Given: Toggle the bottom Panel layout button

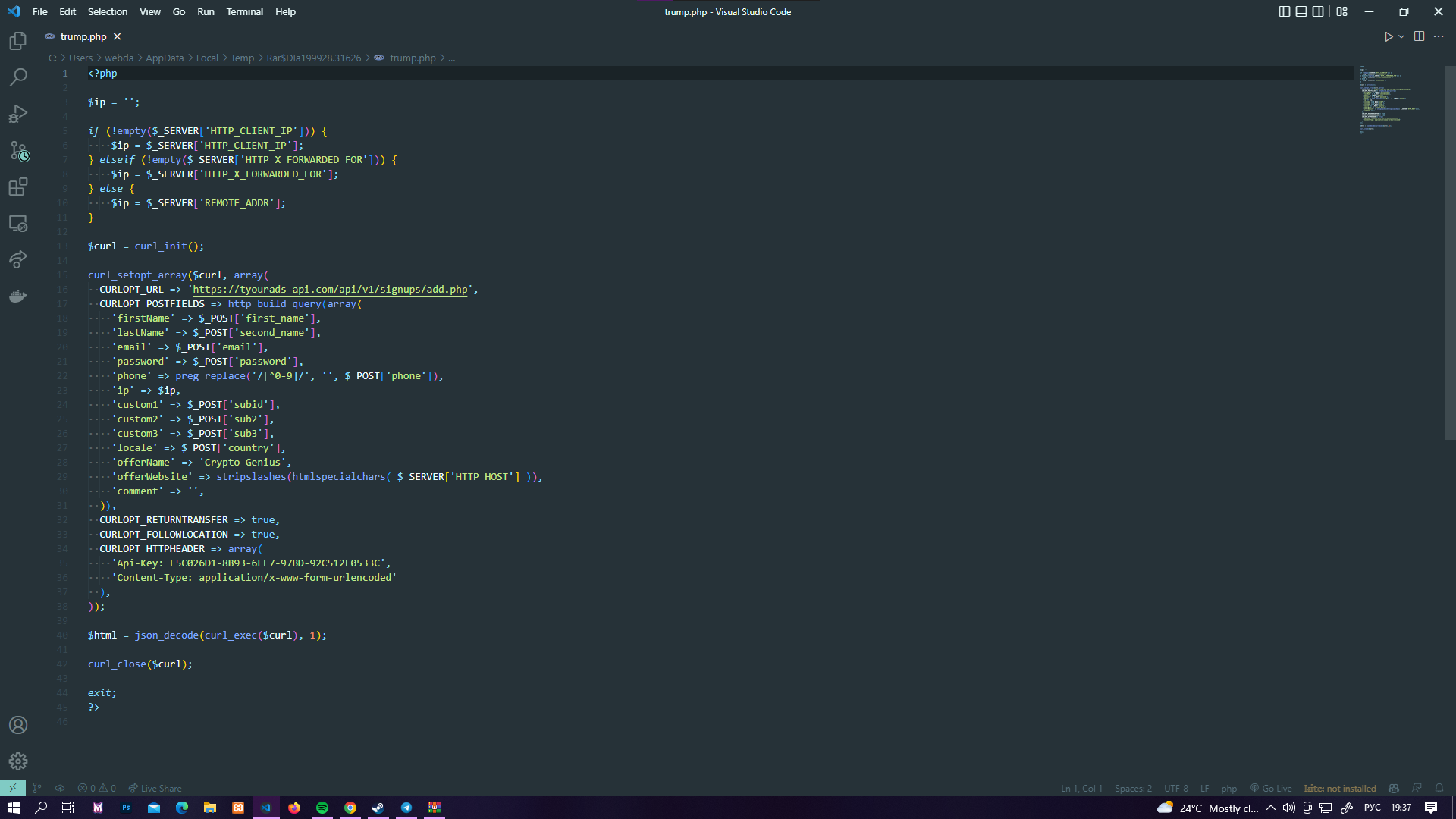Looking at the screenshot, I should coord(1301,11).
